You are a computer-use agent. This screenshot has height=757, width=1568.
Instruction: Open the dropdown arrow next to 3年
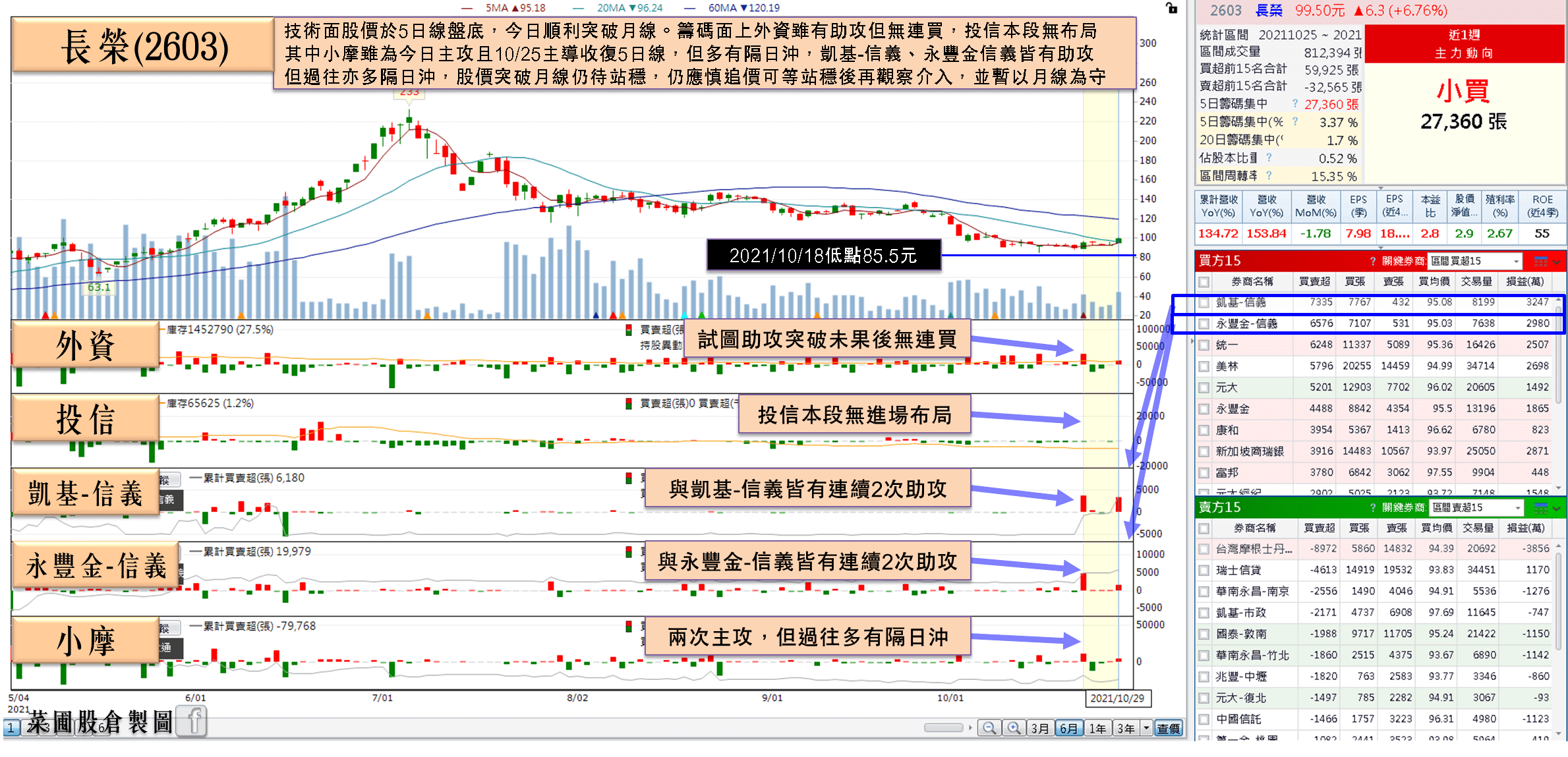click(x=1146, y=728)
